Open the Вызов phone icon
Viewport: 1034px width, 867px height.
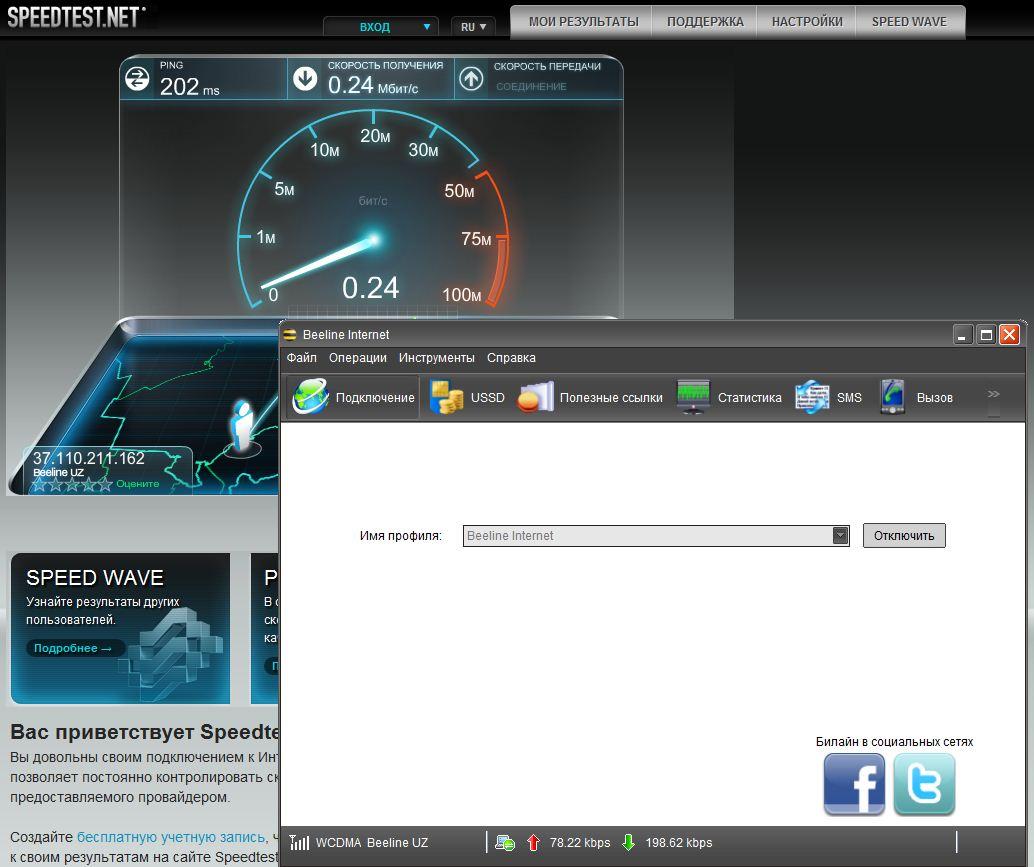tap(892, 397)
